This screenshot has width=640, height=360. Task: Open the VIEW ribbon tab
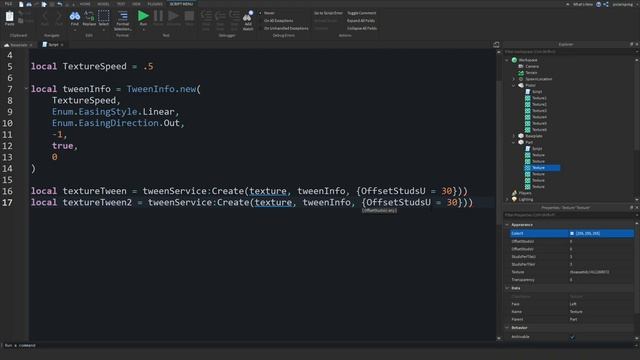pyautogui.click(x=136, y=4)
